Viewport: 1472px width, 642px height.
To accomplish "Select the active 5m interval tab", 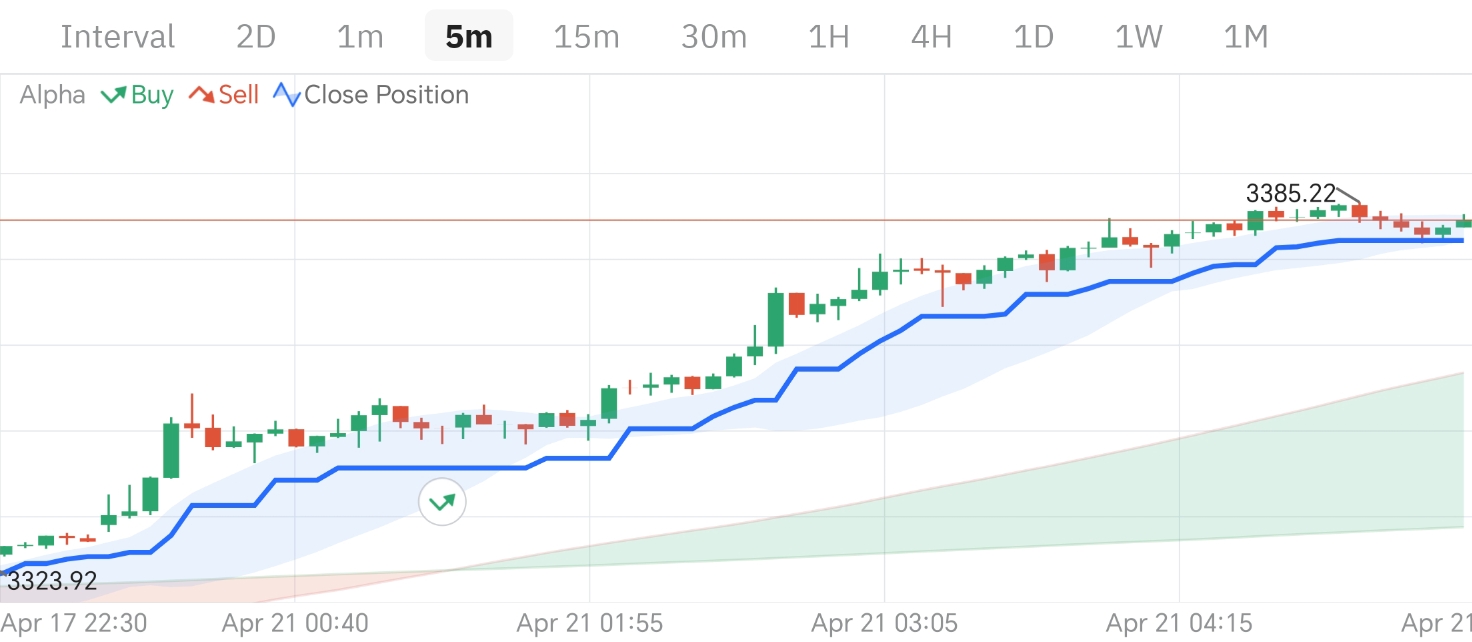I will pos(468,37).
